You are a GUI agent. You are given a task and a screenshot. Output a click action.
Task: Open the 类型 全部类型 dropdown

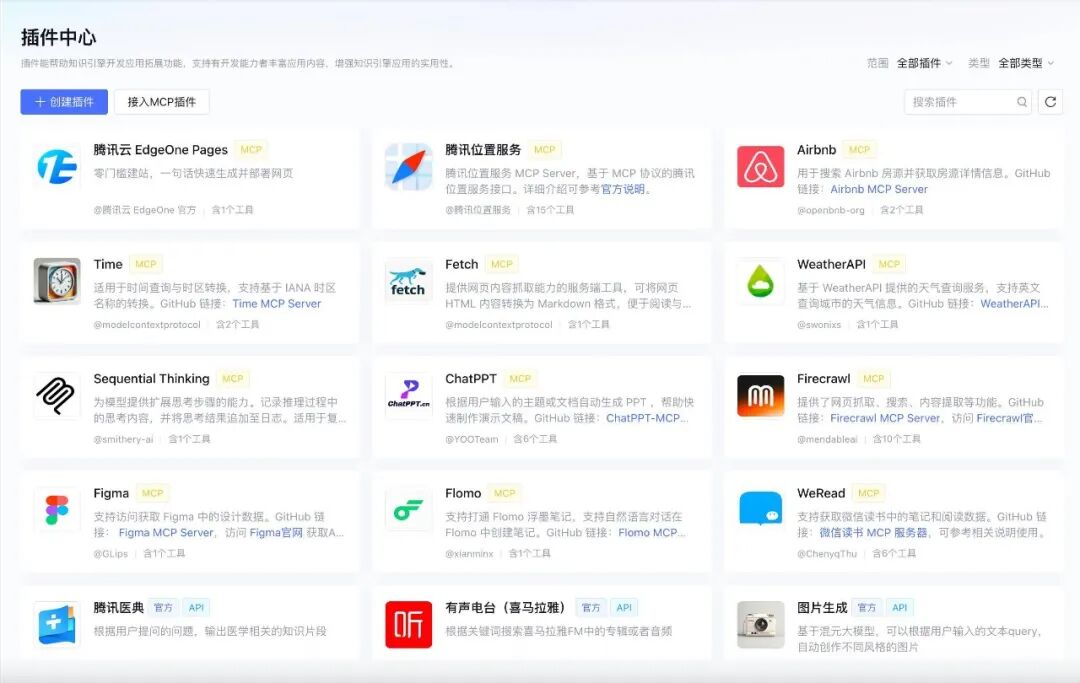pos(1026,63)
